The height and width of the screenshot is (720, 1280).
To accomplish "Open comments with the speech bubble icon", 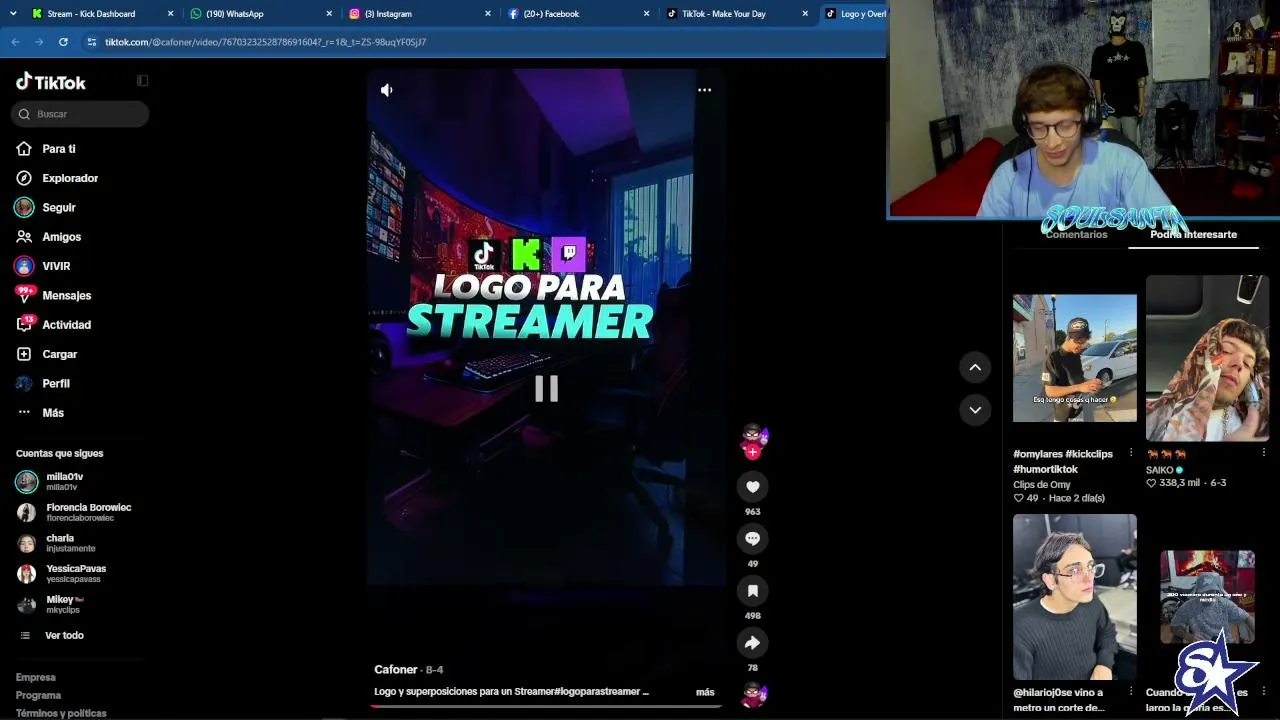I will click(x=753, y=539).
